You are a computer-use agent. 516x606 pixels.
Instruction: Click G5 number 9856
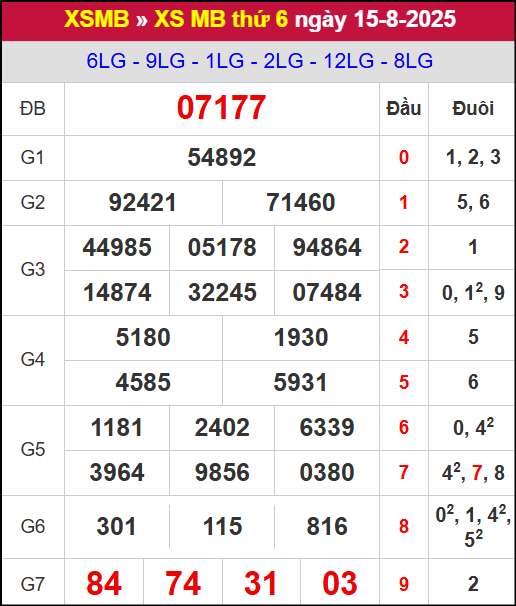(222, 473)
